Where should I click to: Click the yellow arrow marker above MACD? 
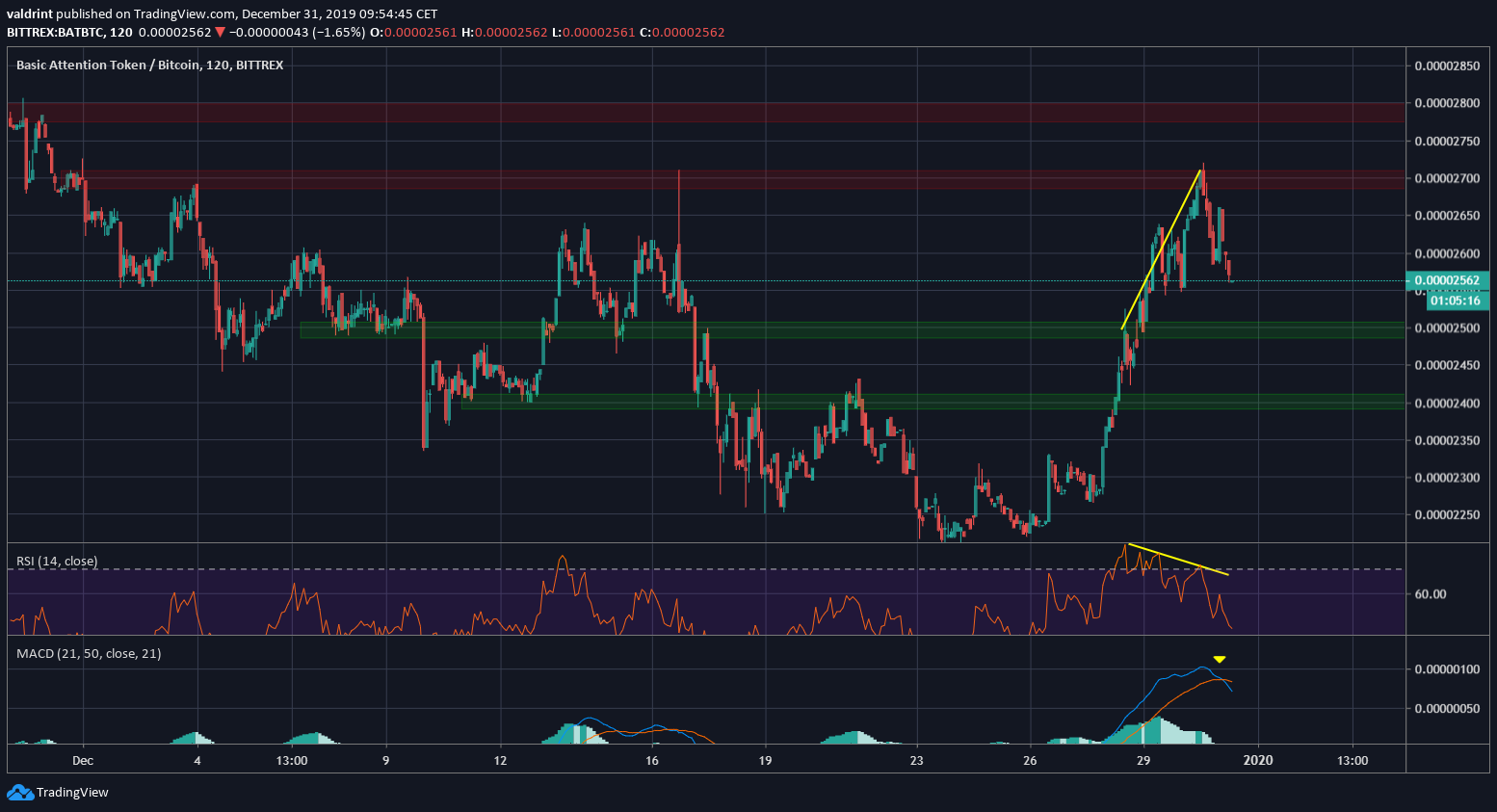[1220, 660]
